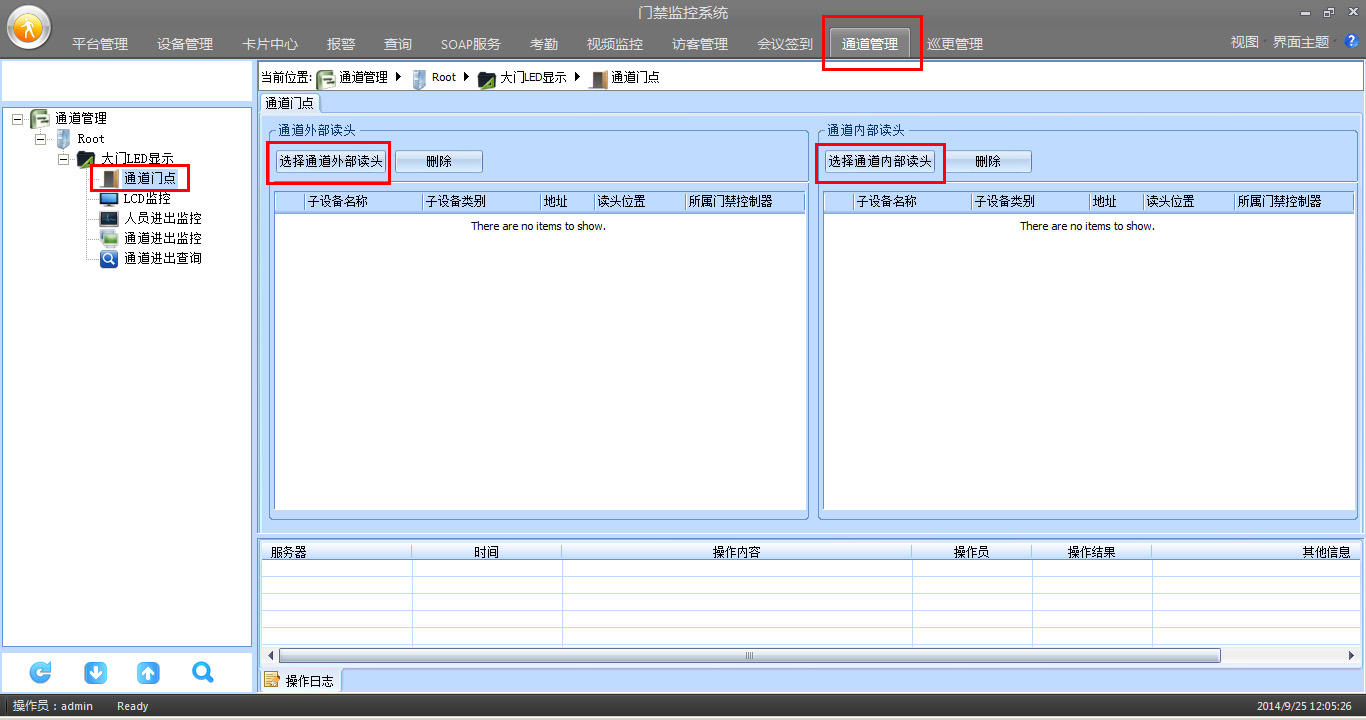Sort external reader grid by 子设备类别
The width and height of the screenshot is (1366, 720).
(481, 201)
